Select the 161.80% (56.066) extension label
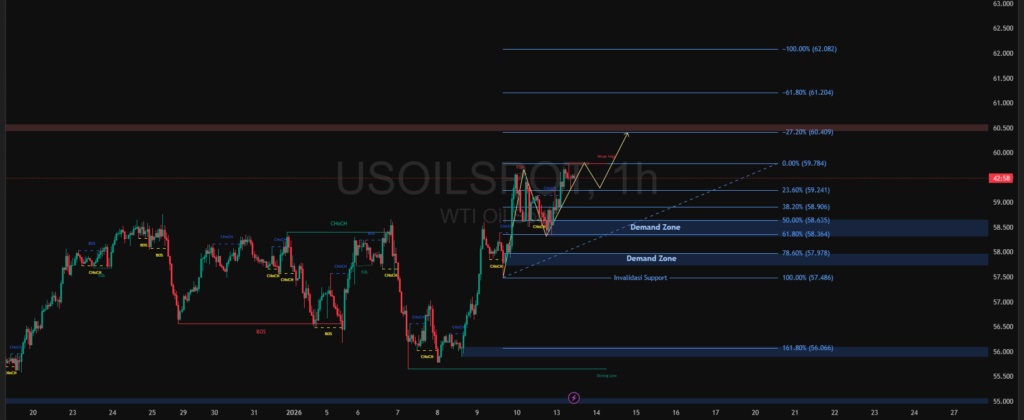 (x=808, y=349)
